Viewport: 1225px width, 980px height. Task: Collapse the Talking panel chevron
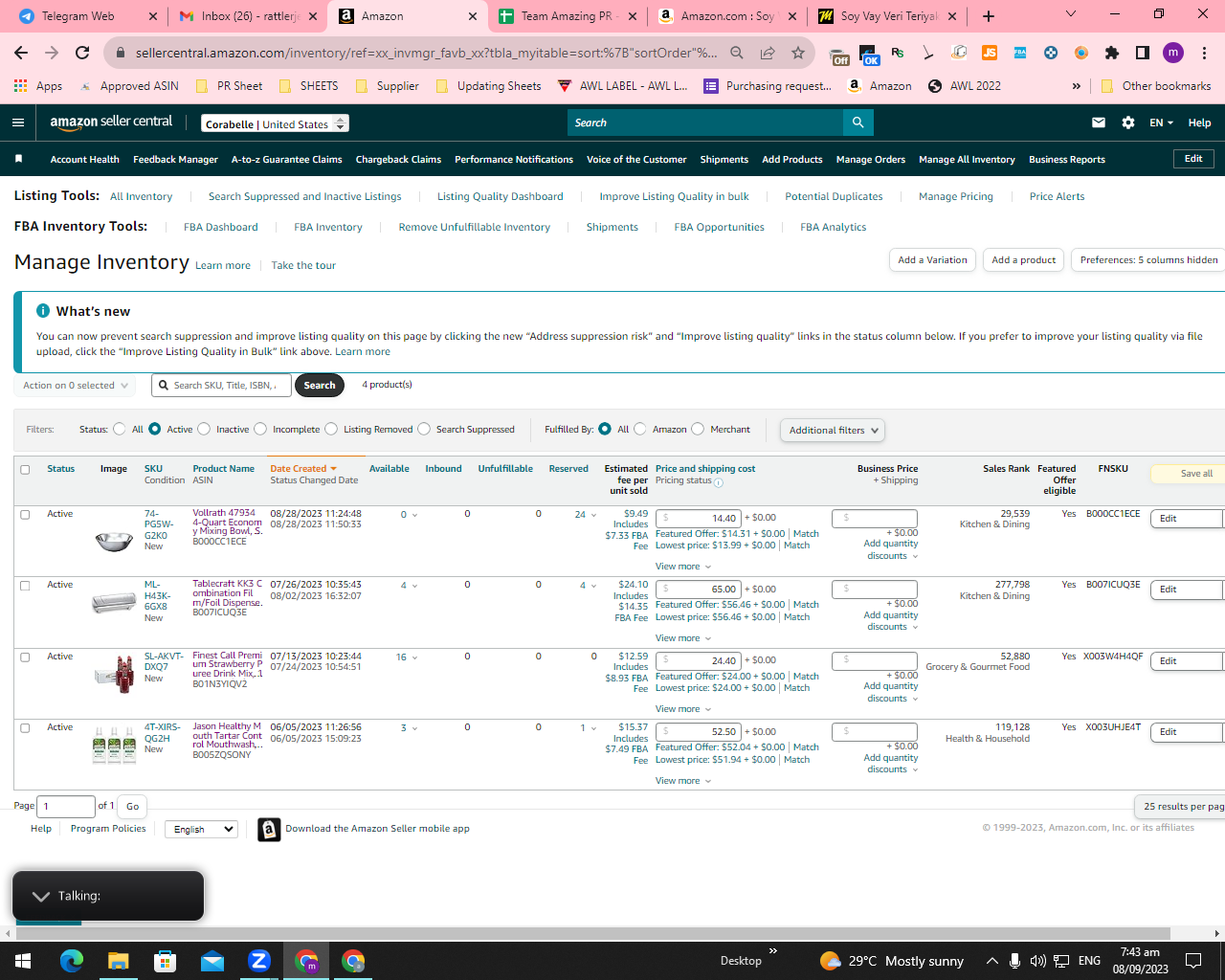[x=41, y=896]
